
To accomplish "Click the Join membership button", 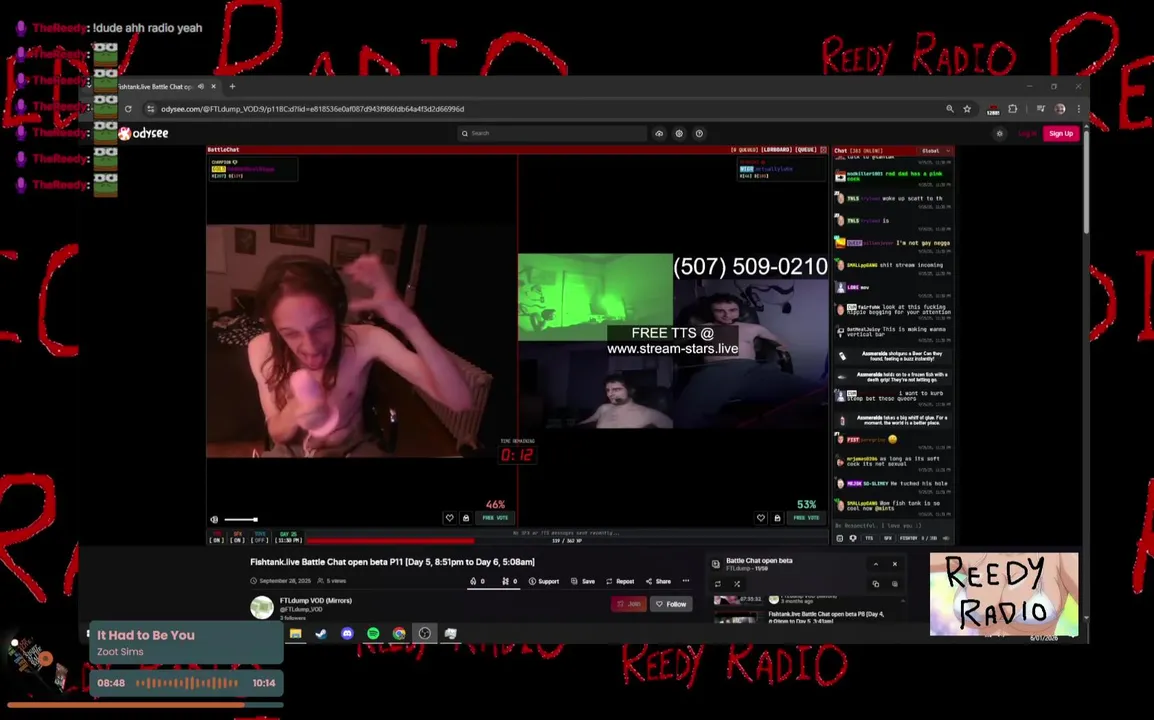I will coord(629,604).
